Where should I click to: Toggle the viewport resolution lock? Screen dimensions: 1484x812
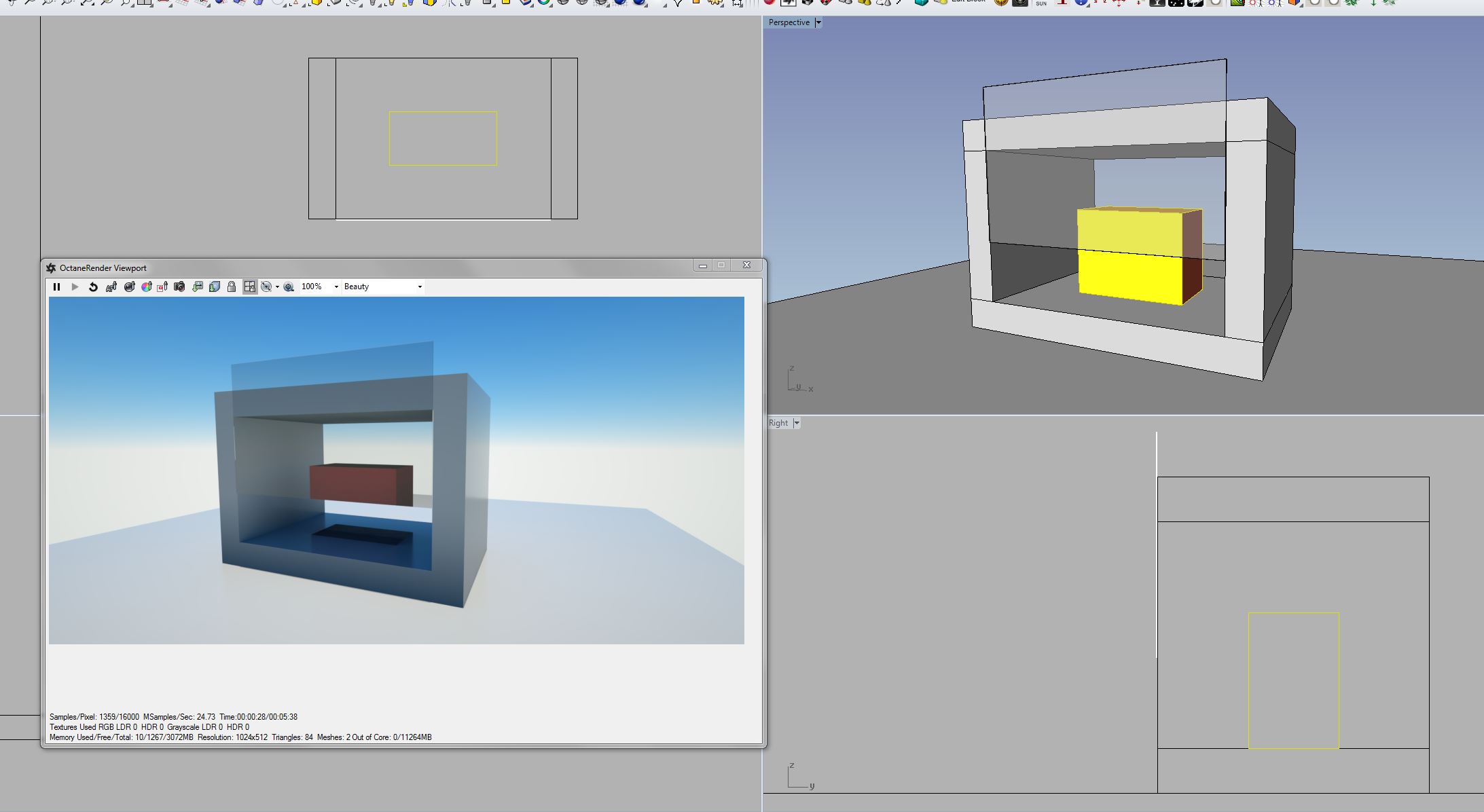tap(232, 287)
